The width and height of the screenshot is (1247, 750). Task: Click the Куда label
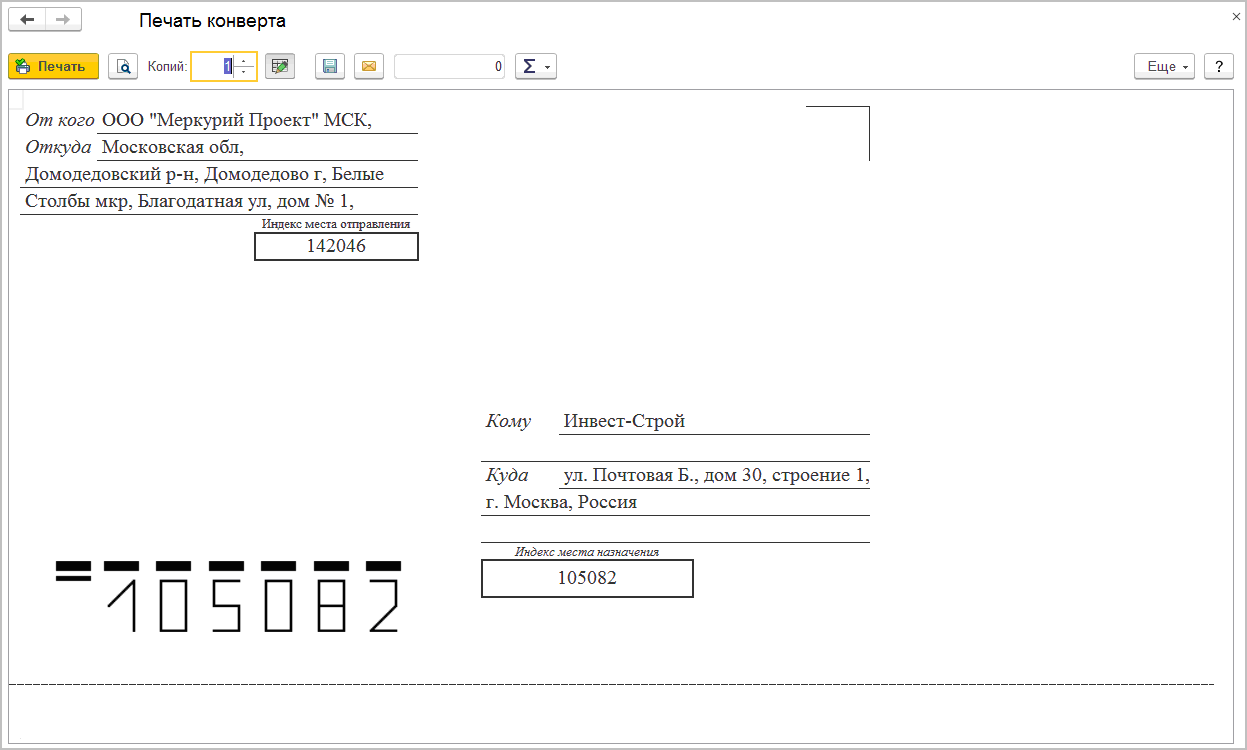pyautogui.click(x=507, y=475)
